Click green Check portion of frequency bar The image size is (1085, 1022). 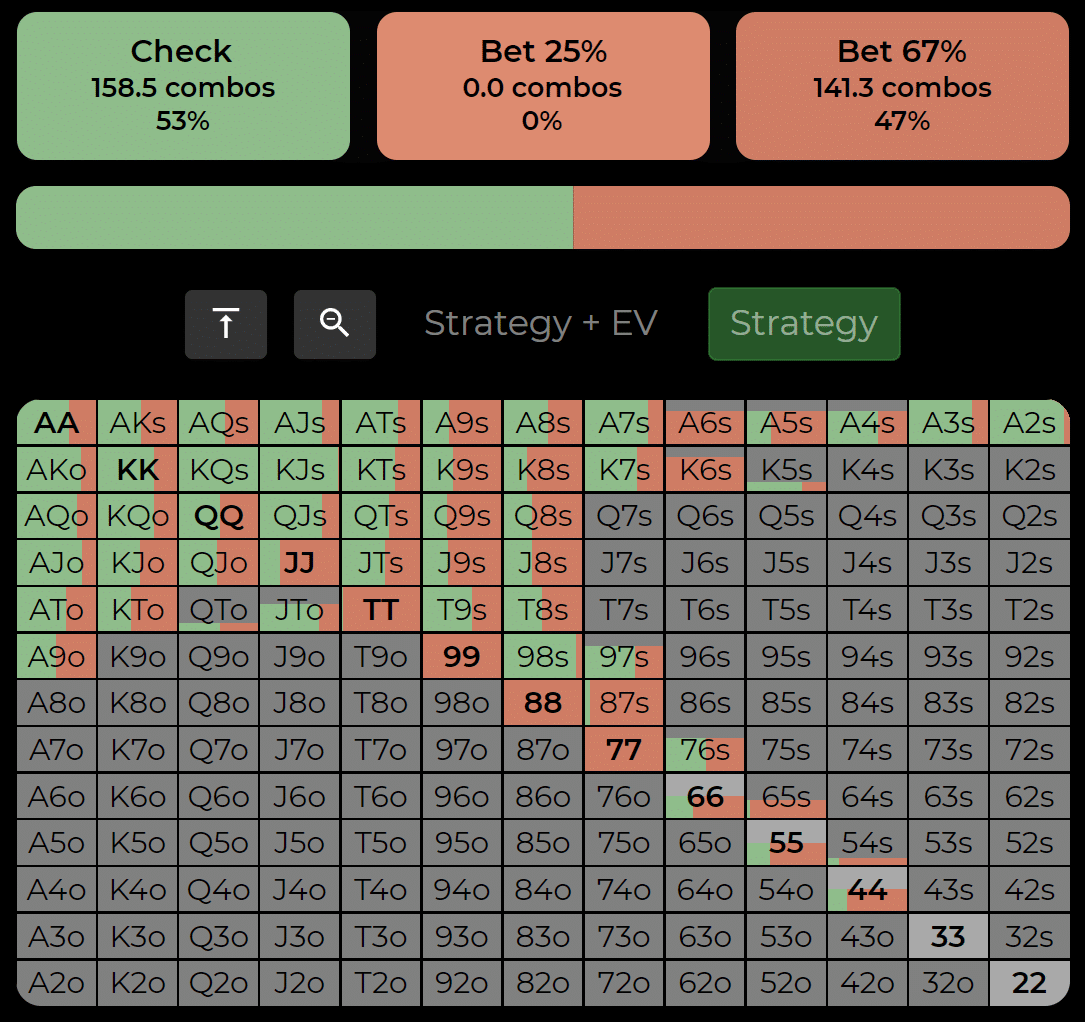point(294,217)
